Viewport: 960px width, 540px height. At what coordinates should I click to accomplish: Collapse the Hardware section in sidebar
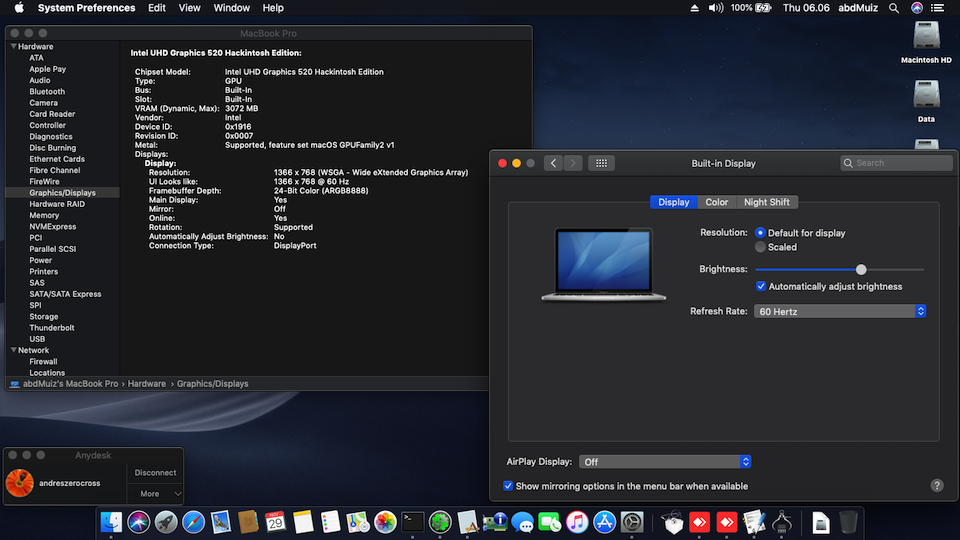(x=13, y=47)
